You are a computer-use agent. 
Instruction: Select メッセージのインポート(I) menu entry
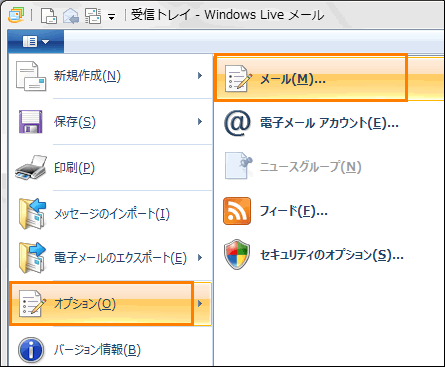point(110,214)
